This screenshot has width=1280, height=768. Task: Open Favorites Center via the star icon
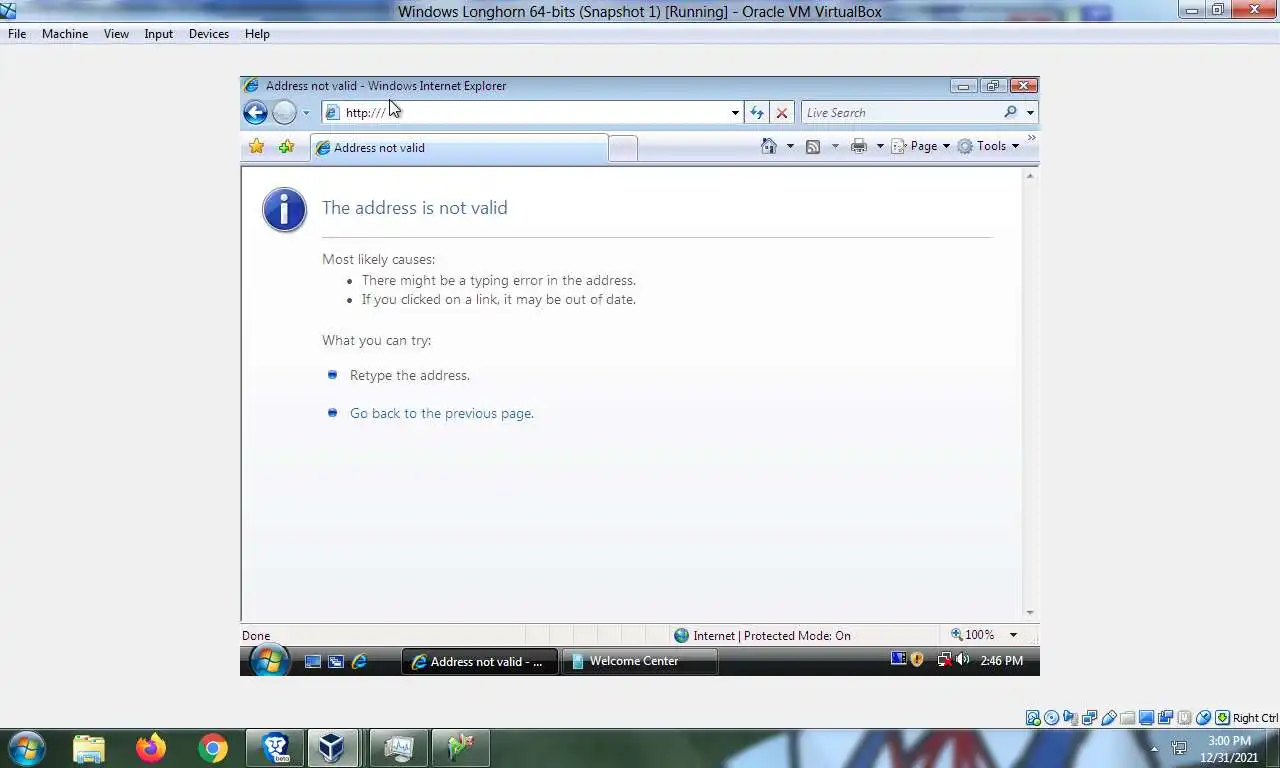[x=257, y=147]
